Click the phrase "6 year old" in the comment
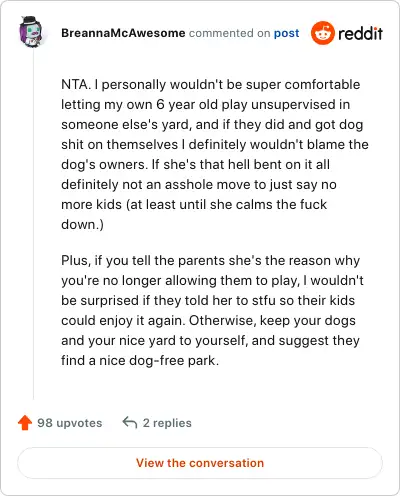The image size is (400, 496). (187, 104)
